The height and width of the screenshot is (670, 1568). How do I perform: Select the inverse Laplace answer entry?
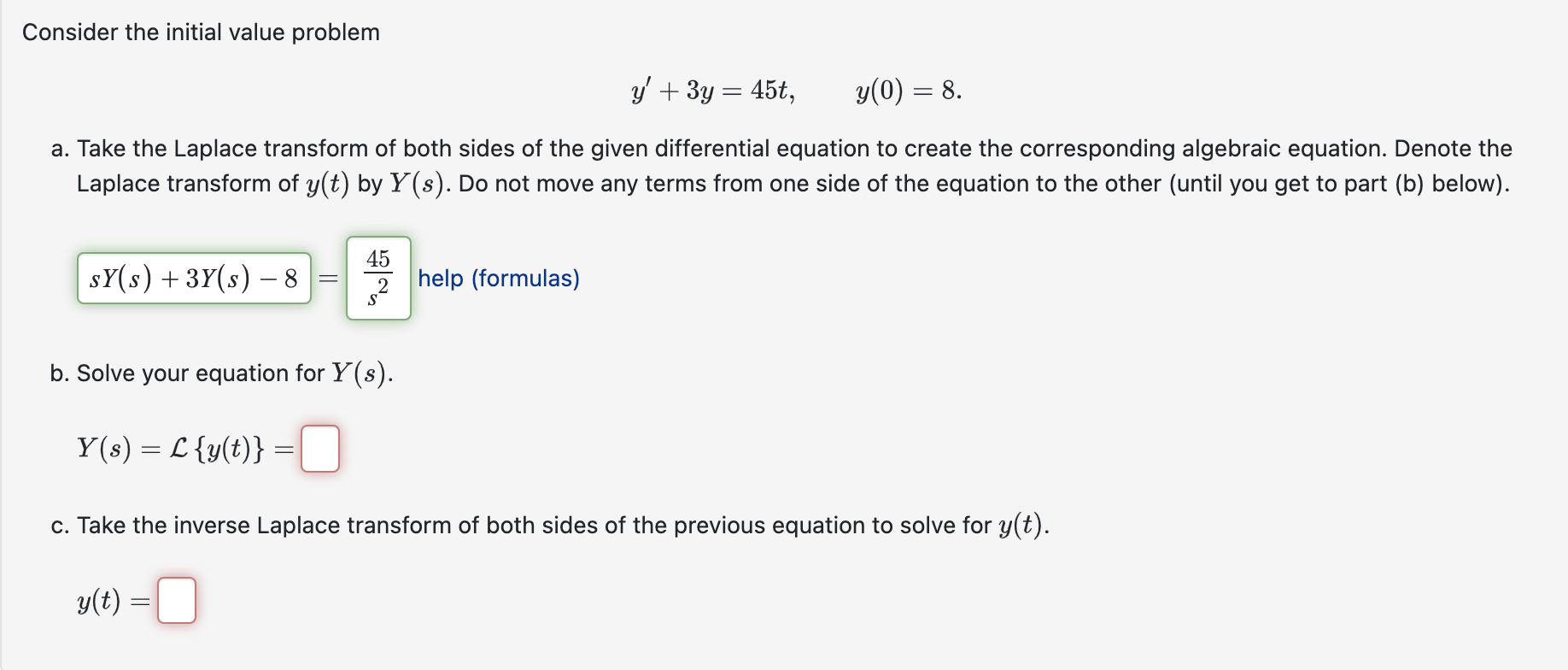(176, 600)
